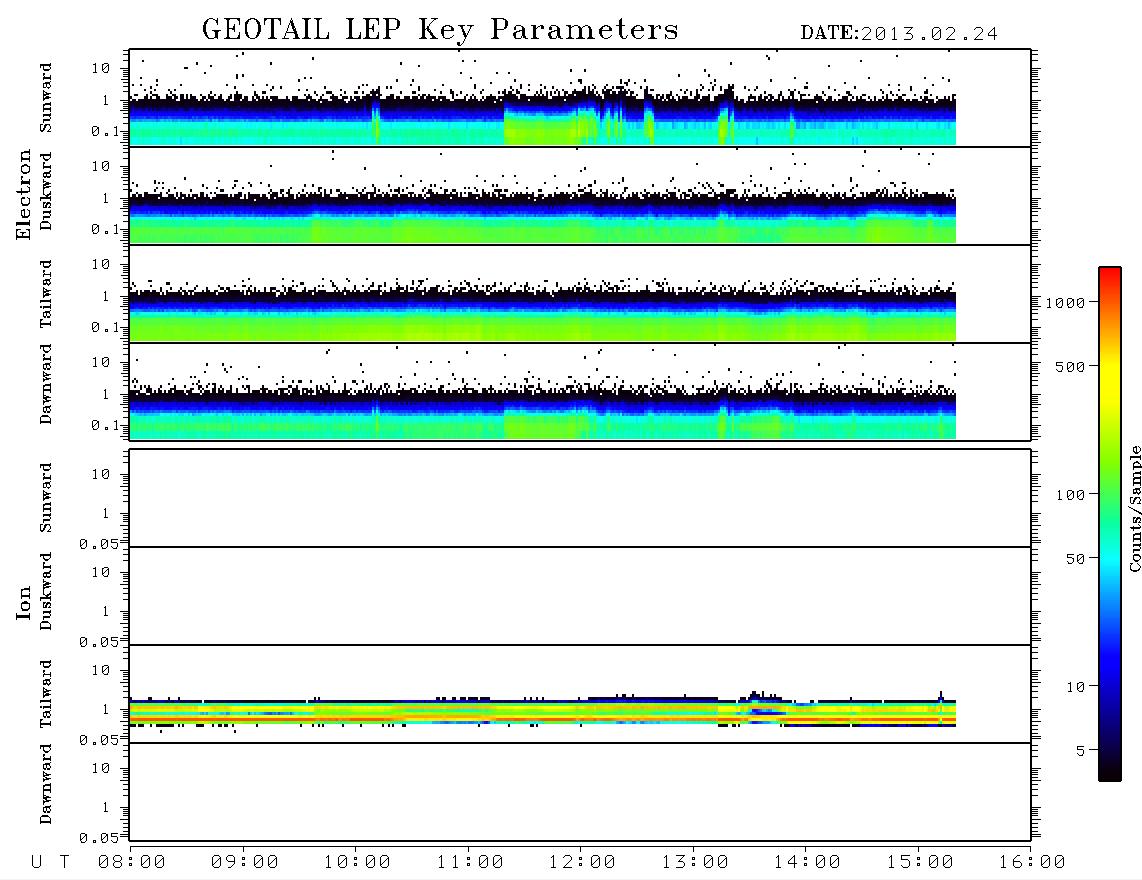This screenshot has height=880, width=1142.
Task: Click the 10:00 time axis label
Action: point(357,862)
